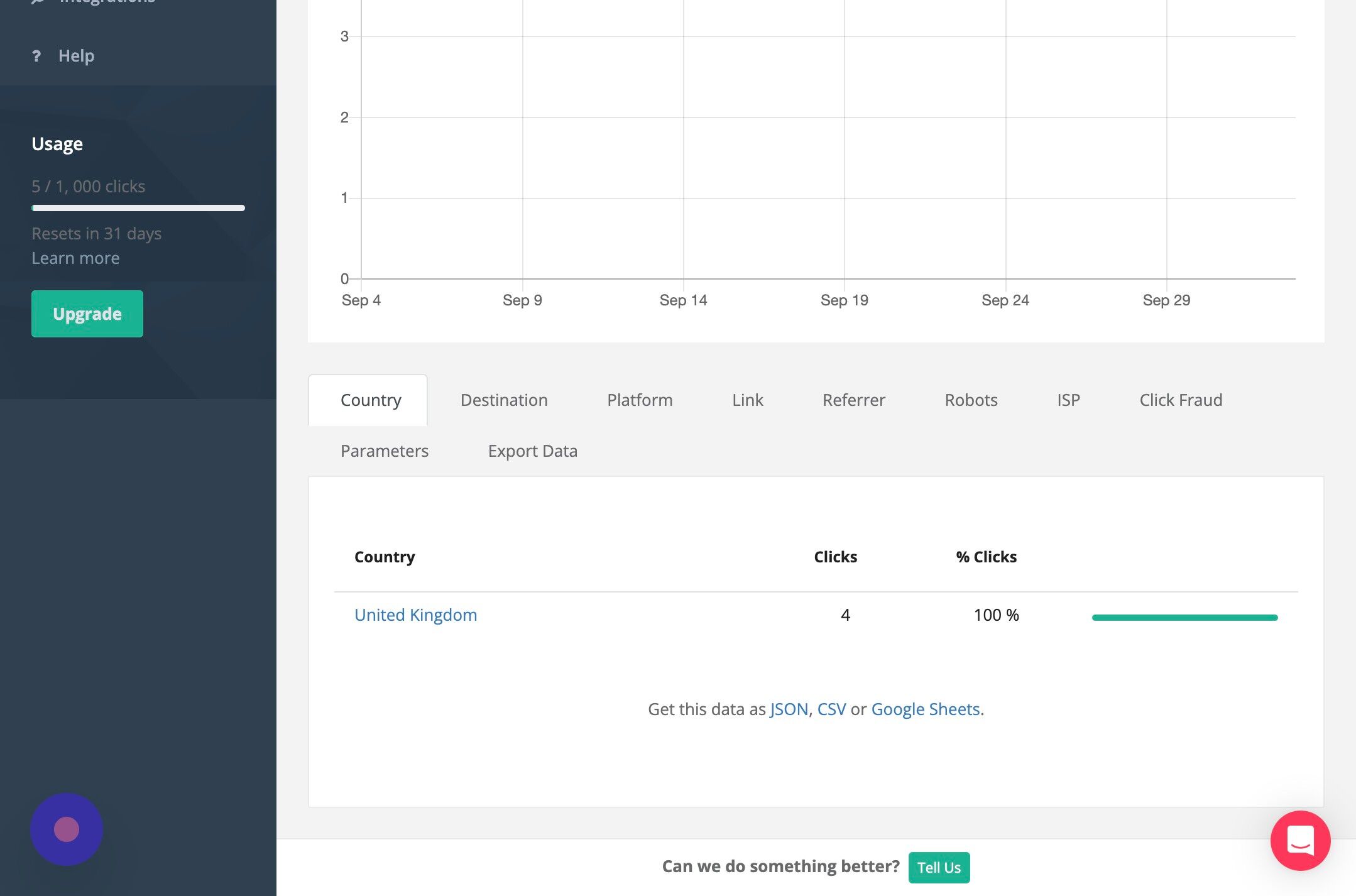Open the United Kingdom country link

point(415,615)
